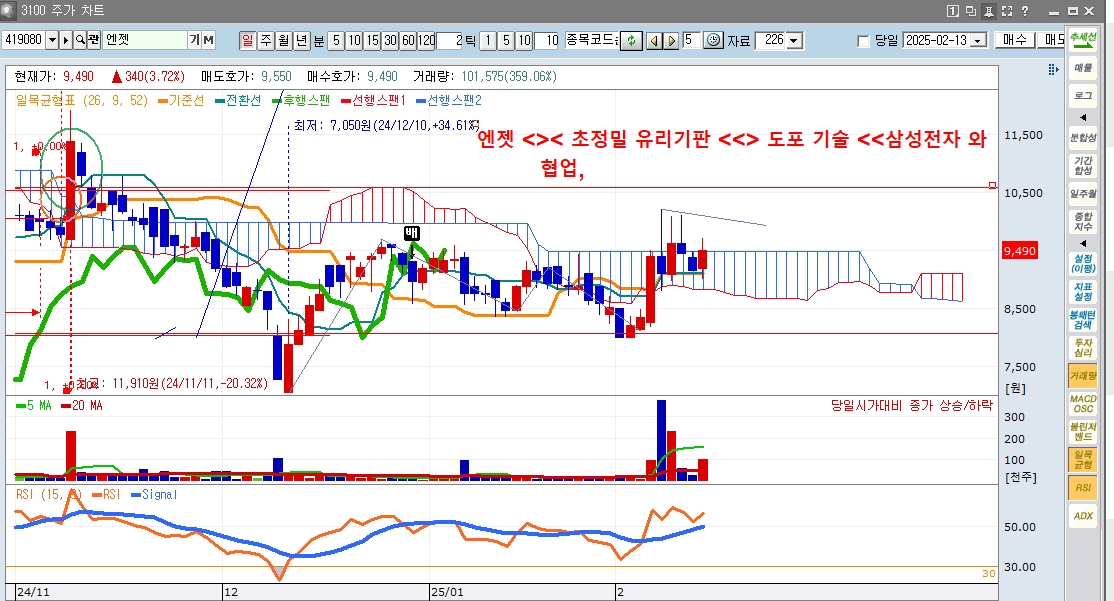This screenshot has width=1114, height=601.
Task: Click the 일목균형표 (26, 9, 52) legend label
Action: pos(82,100)
